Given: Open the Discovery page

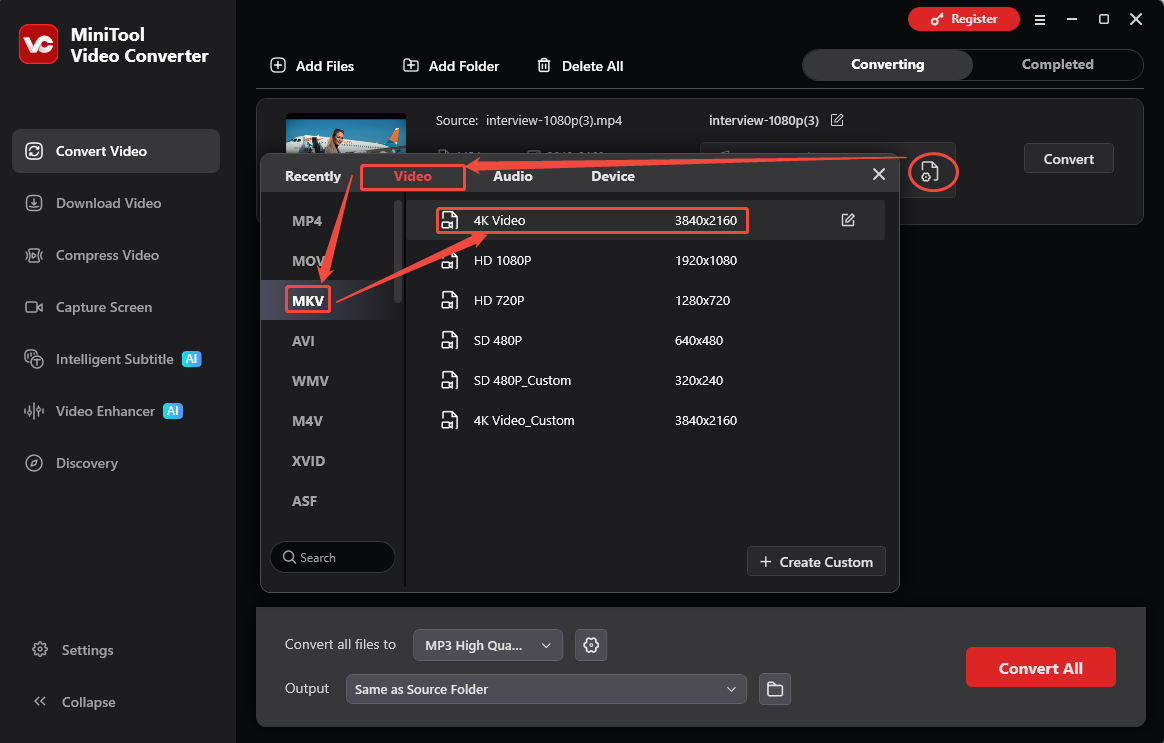Looking at the screenshot, I should (x=71, y=463).
